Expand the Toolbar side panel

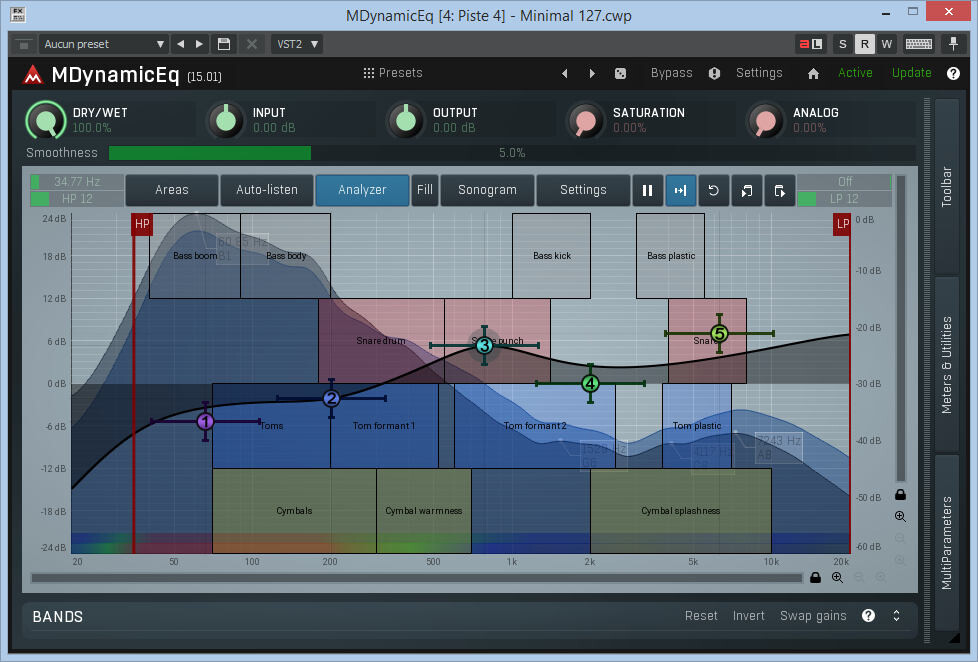coord(947,187)
